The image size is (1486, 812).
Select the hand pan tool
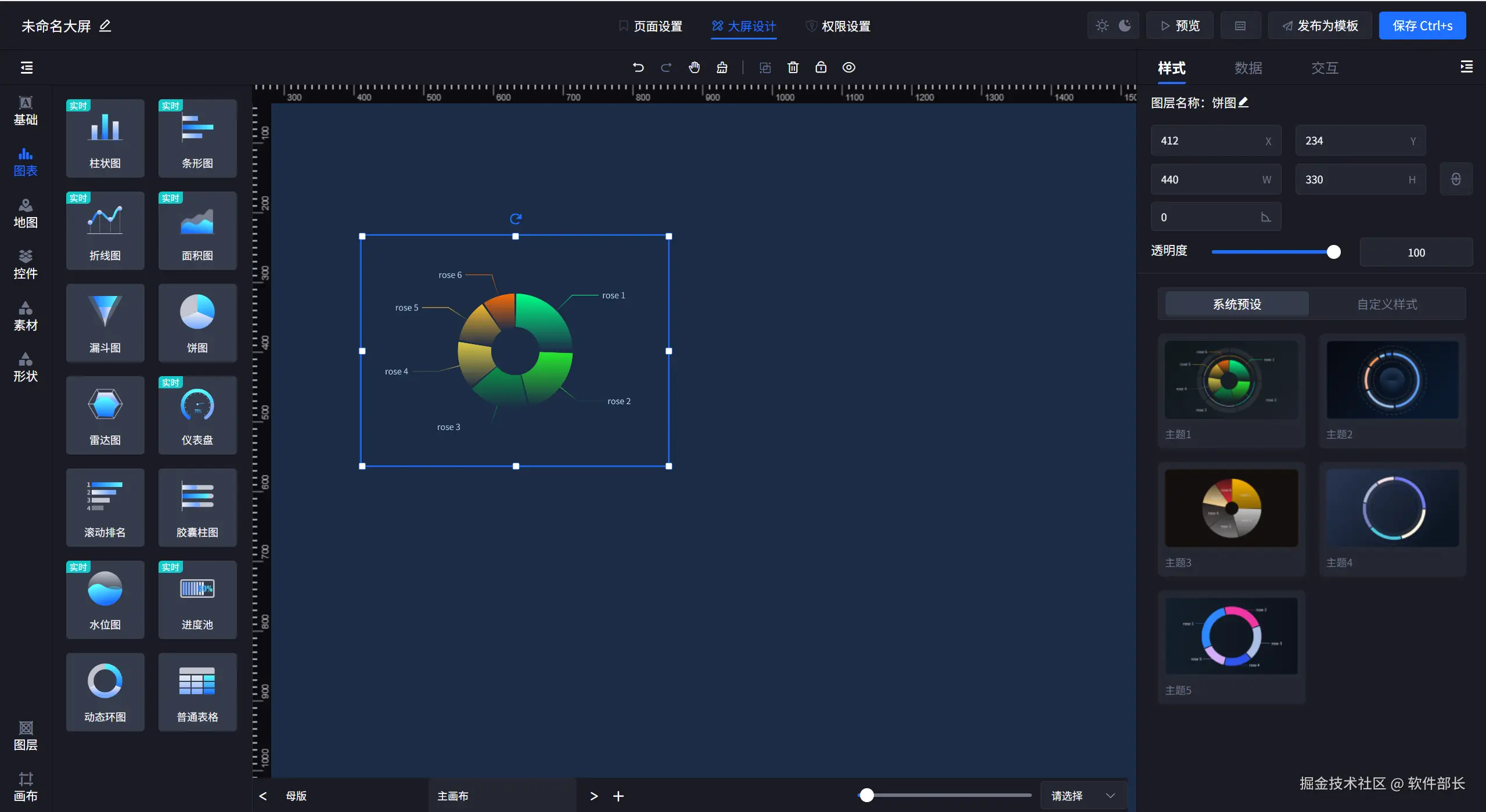click(x=694, y=67)
